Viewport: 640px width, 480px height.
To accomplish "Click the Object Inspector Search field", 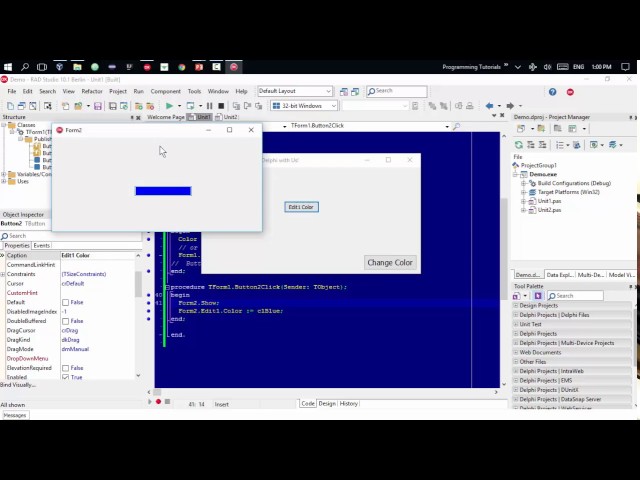I will pyautogui.click(x=71, y=236).
